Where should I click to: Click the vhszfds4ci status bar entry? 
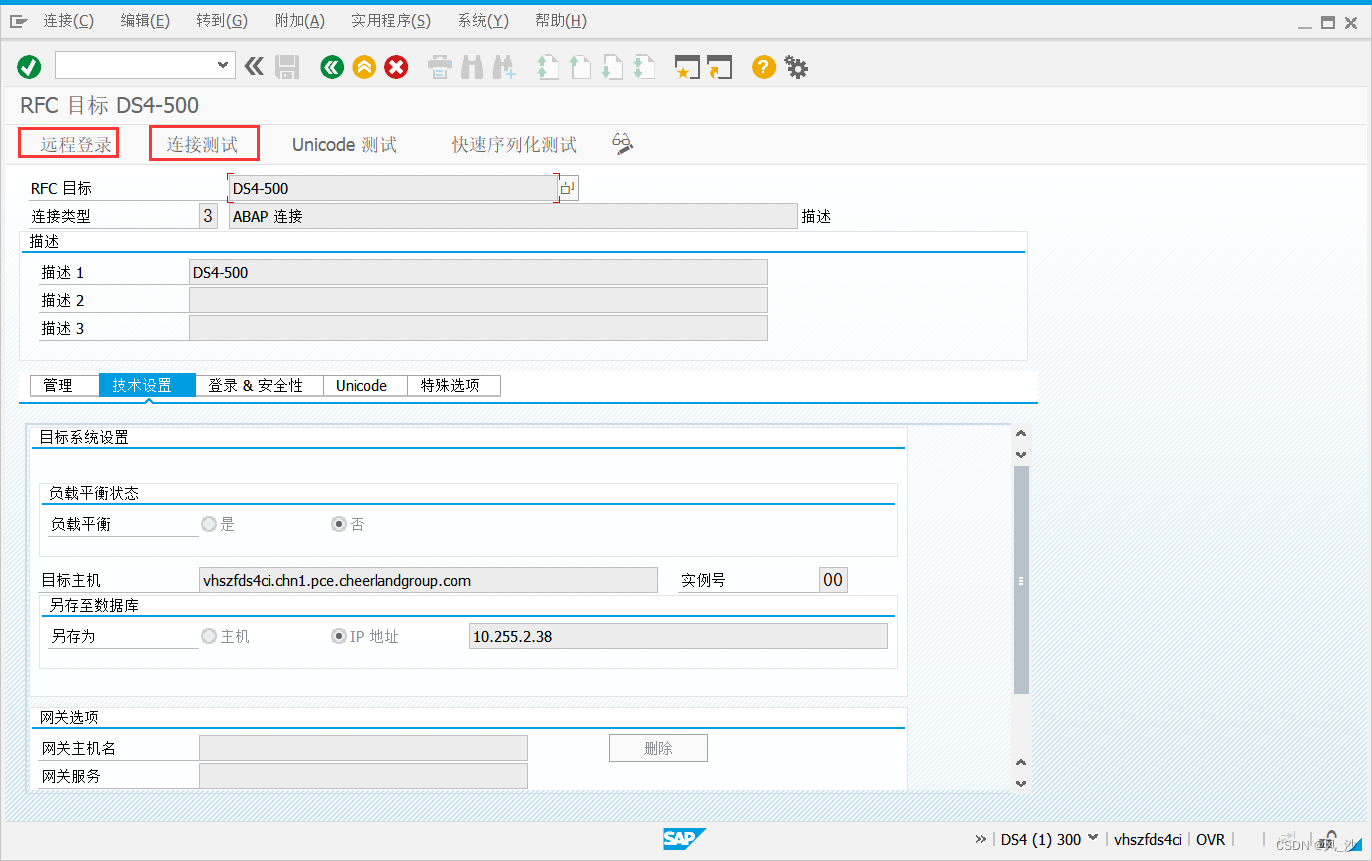click(1148, 839)
